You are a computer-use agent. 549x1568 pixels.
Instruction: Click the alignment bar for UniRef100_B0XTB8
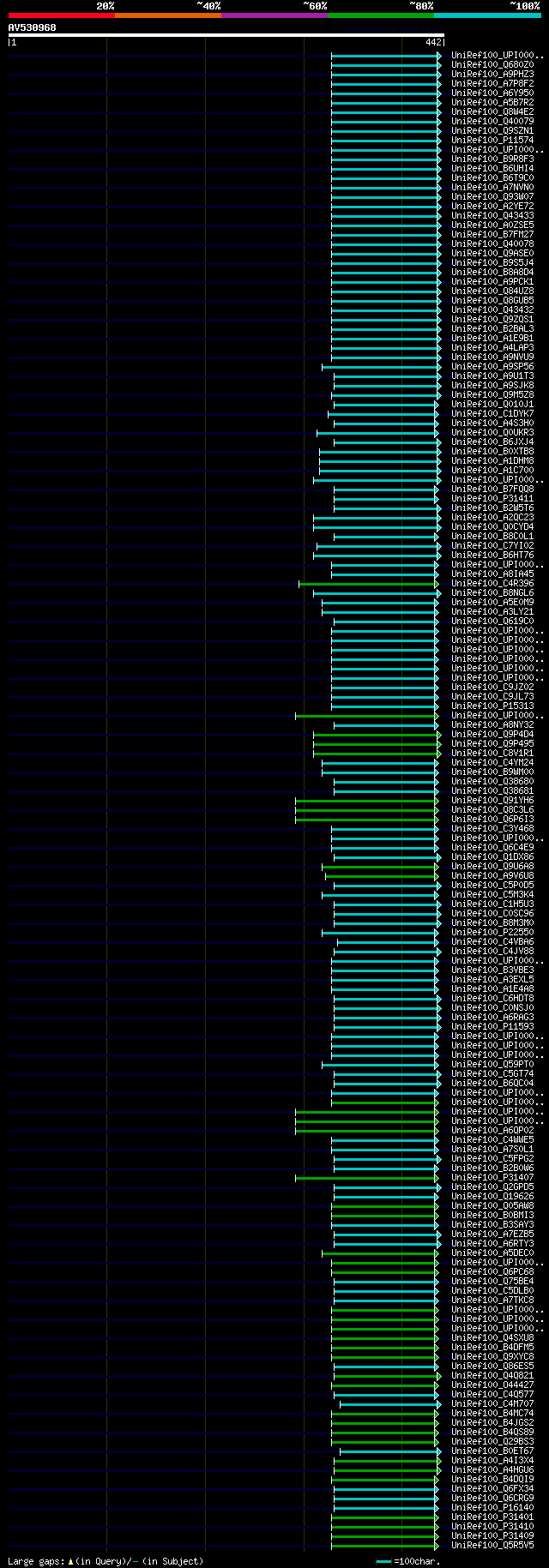pos(380,452)
